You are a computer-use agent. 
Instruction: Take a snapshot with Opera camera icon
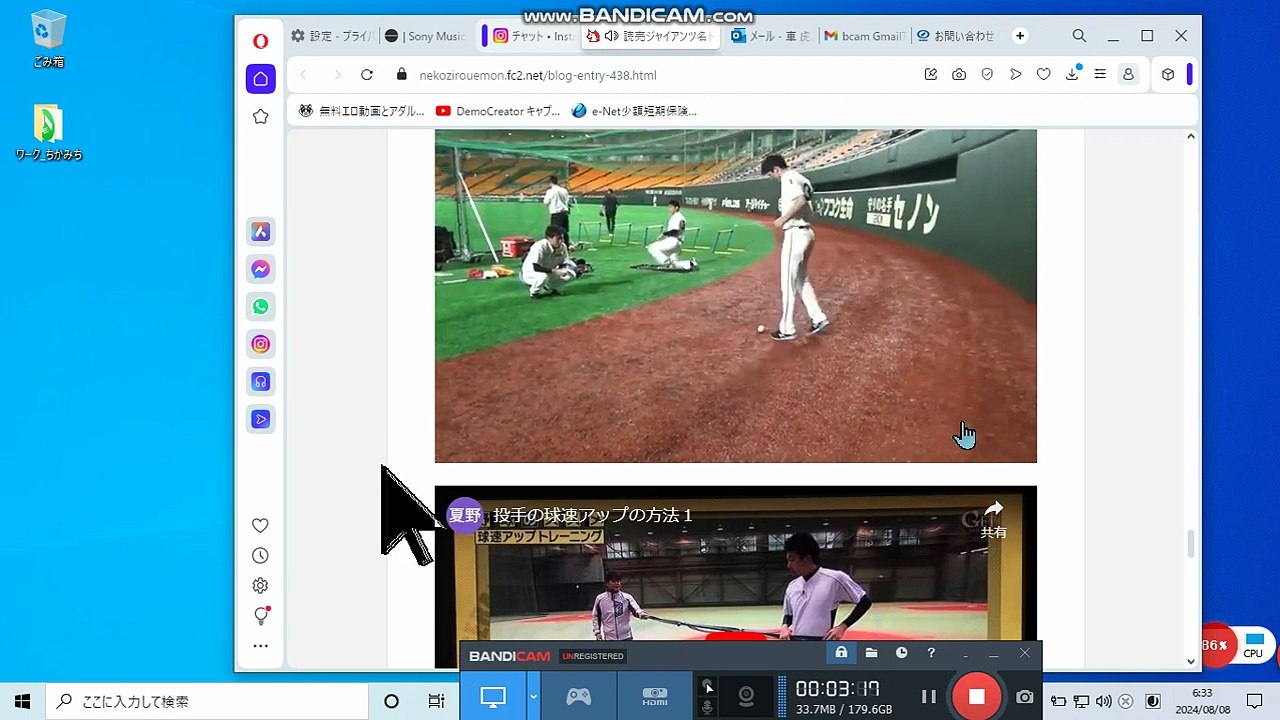tap(959, 75)
